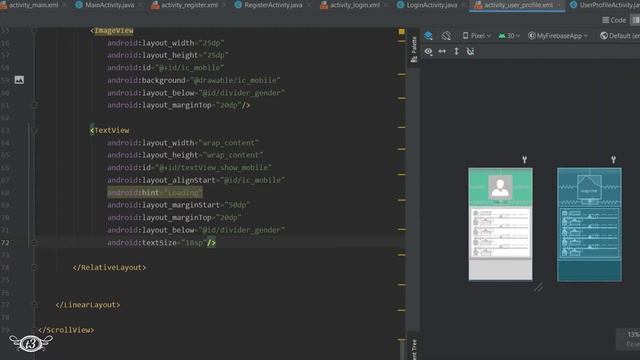
Task: Click the <ImageView opening tag
Action: coord(112,31)
